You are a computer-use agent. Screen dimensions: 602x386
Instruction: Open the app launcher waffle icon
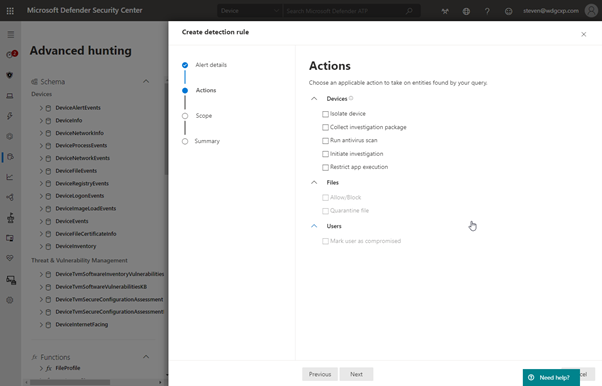point(10,11)
